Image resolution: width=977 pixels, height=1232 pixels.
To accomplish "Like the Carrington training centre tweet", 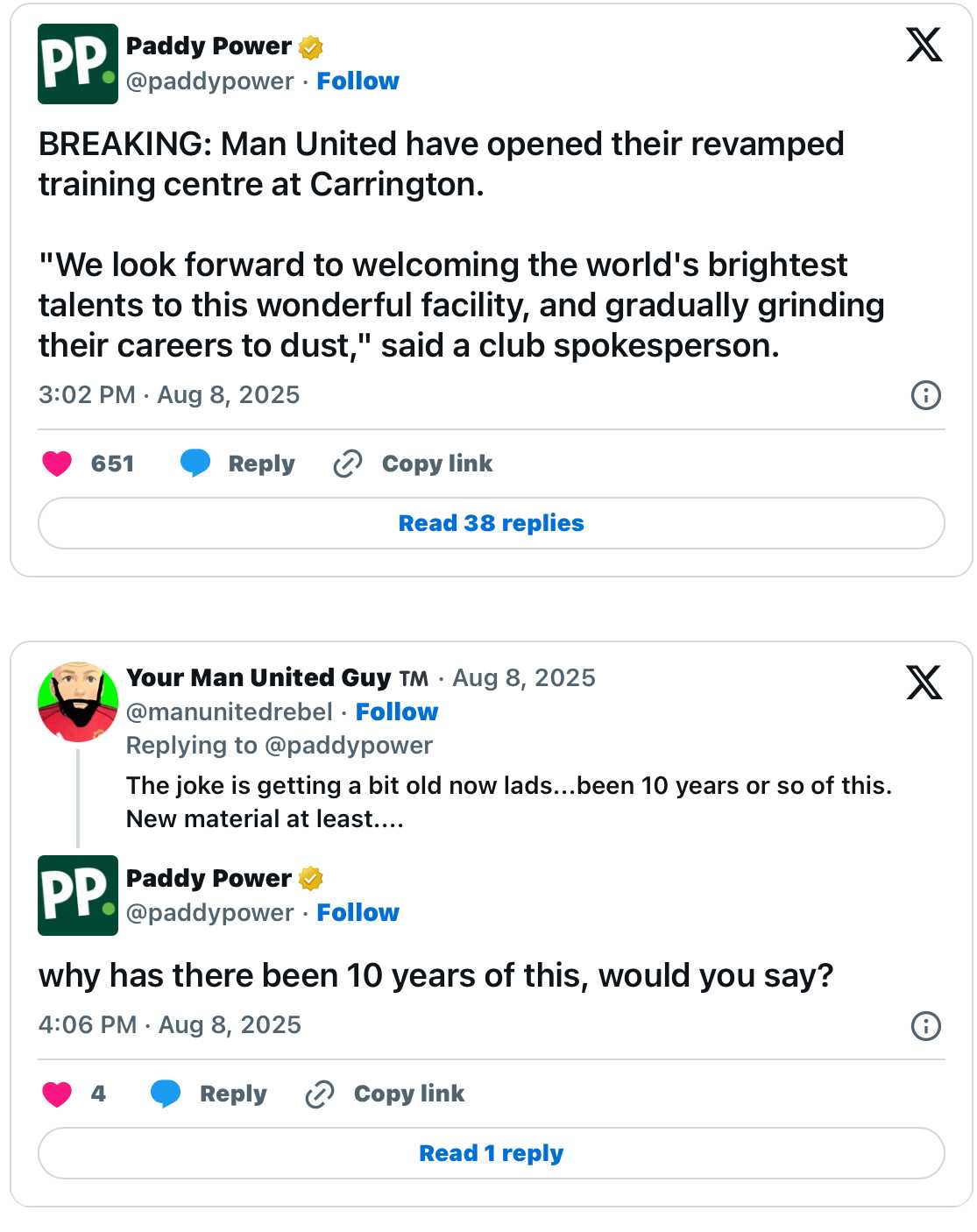I will [58, 464].
